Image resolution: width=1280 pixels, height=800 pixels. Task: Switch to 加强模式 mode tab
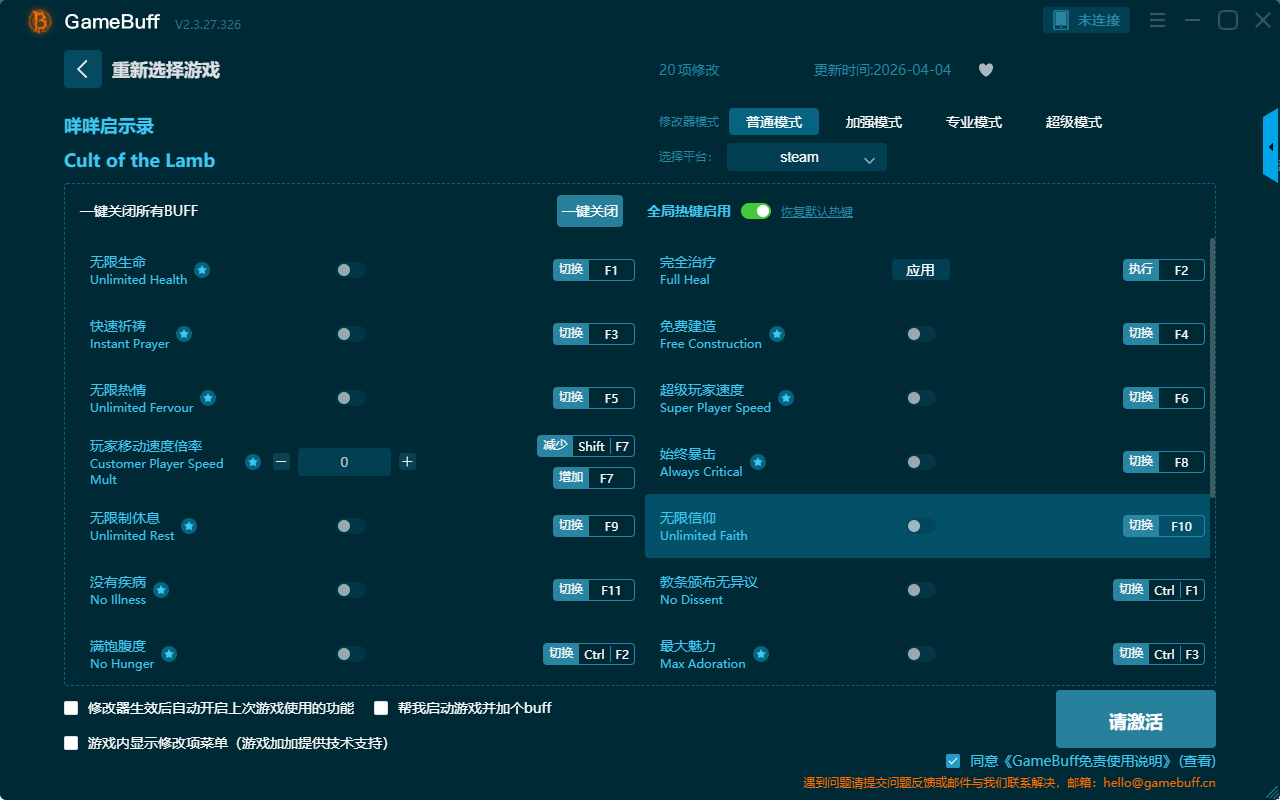click(873, 122)
